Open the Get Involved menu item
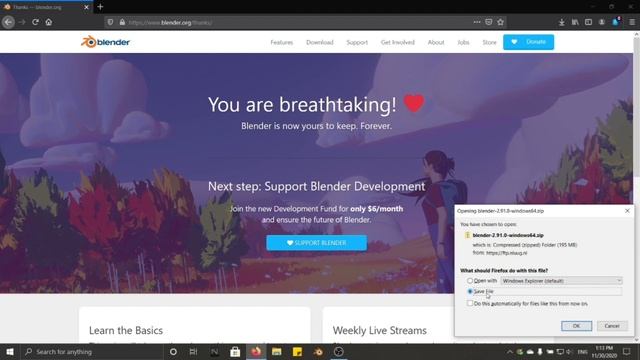640x360 pixels. point(398,42)
